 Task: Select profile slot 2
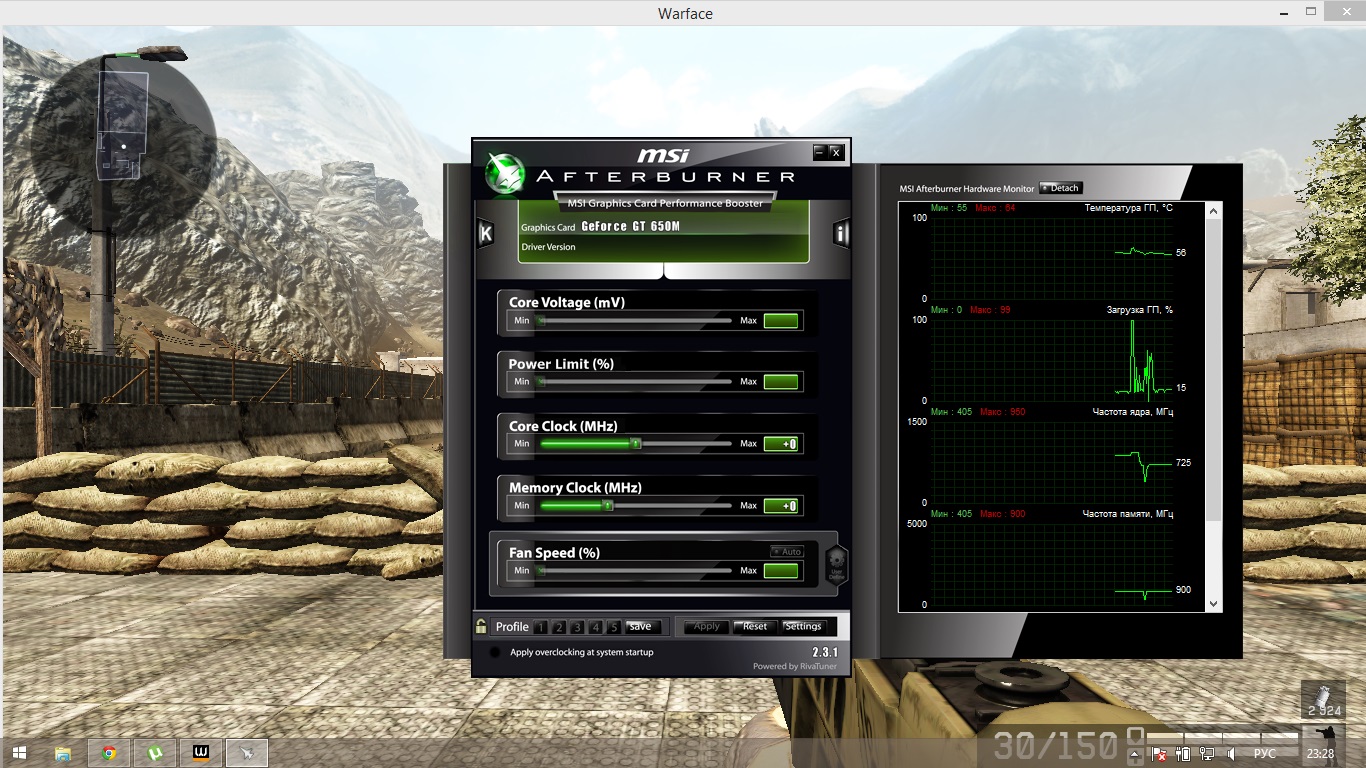tap(559, 627)
